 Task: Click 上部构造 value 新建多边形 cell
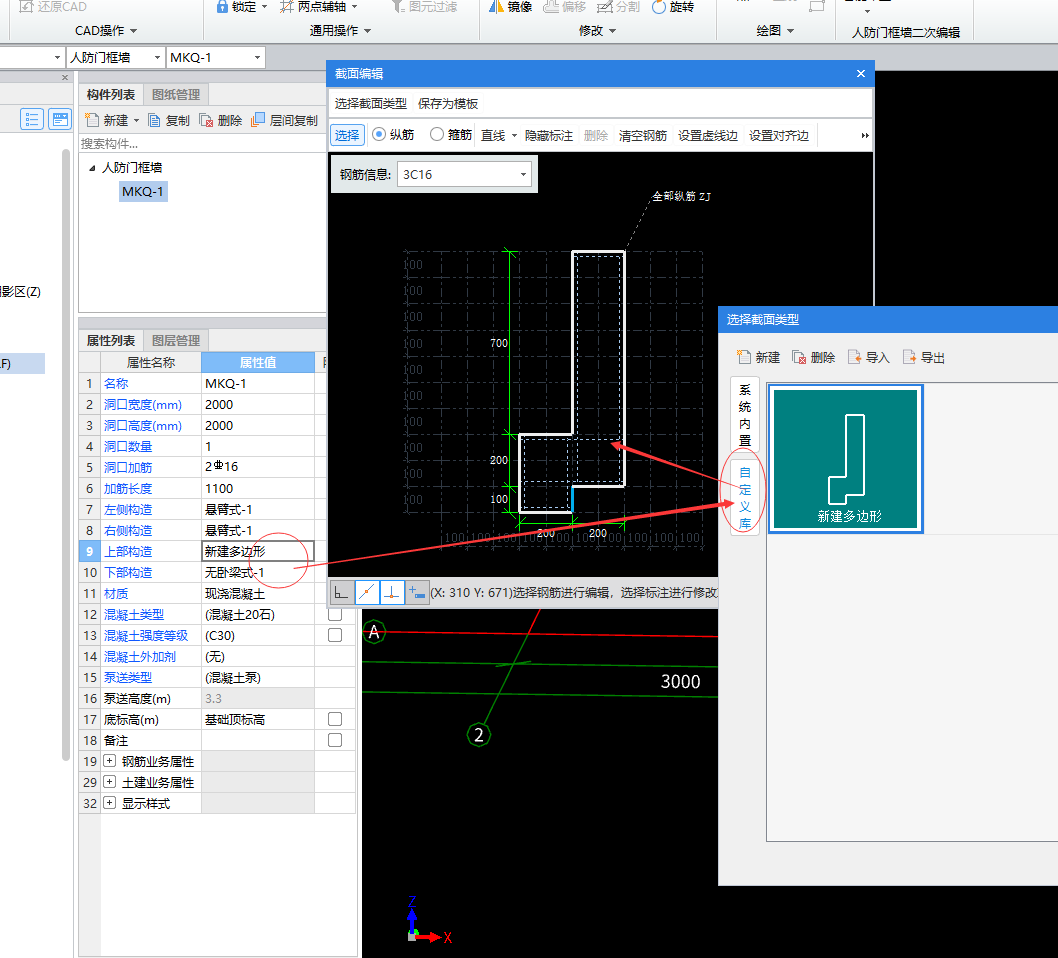pos(258,551)
